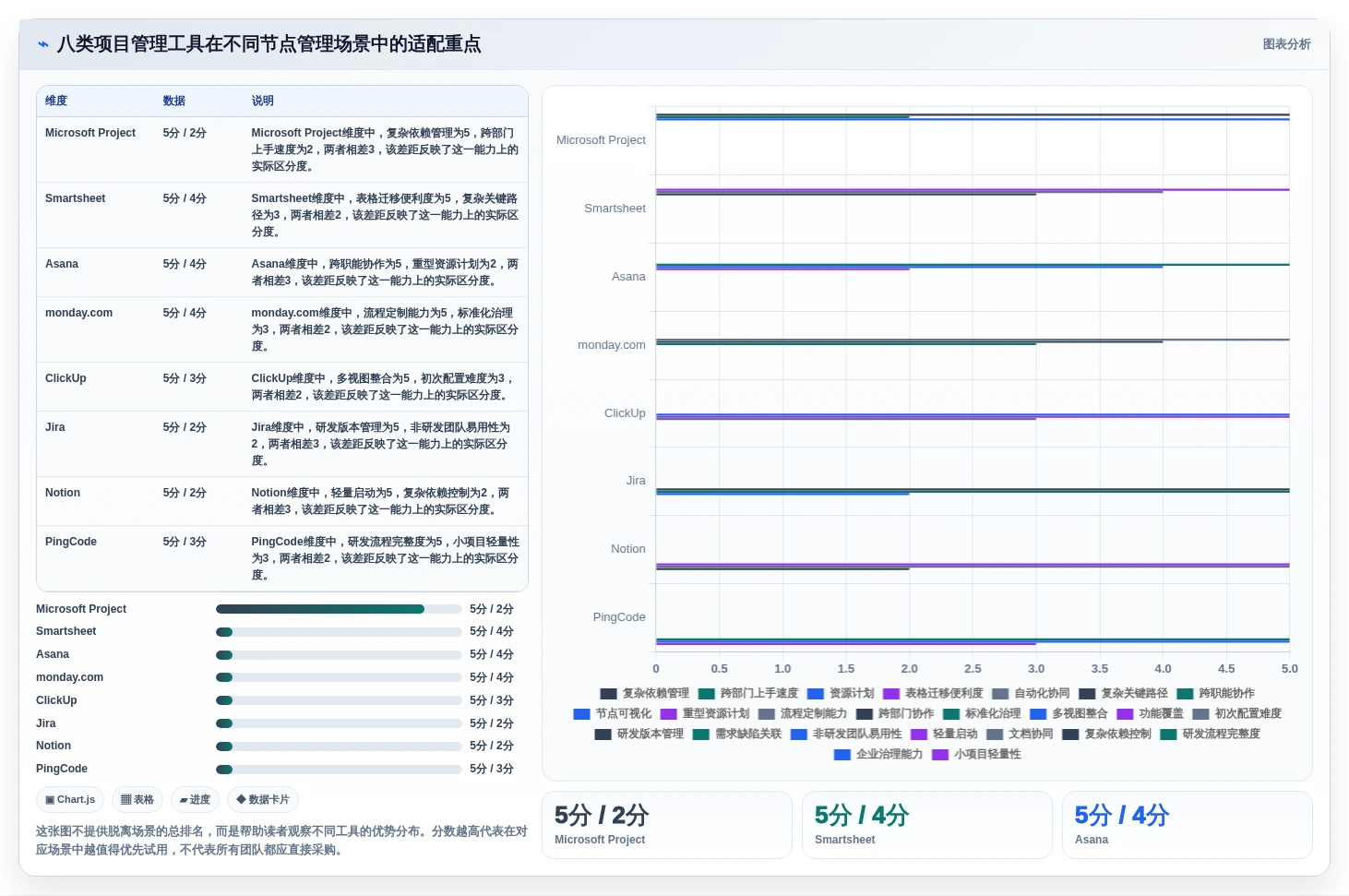Click the 小项目轻量性 legend color box
This screenshot has height=896, width=1349.
pos(940,755)
